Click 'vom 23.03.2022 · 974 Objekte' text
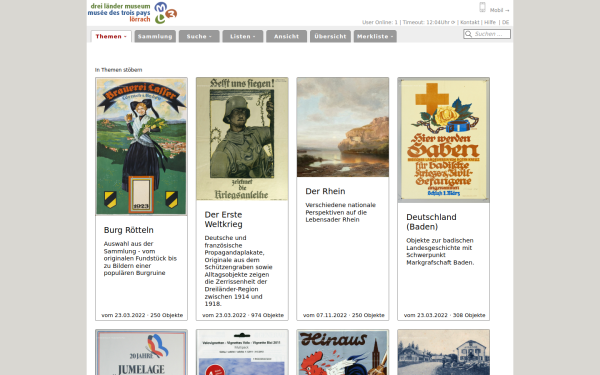The width and height of the screenshot is (600, 375). 243,315
